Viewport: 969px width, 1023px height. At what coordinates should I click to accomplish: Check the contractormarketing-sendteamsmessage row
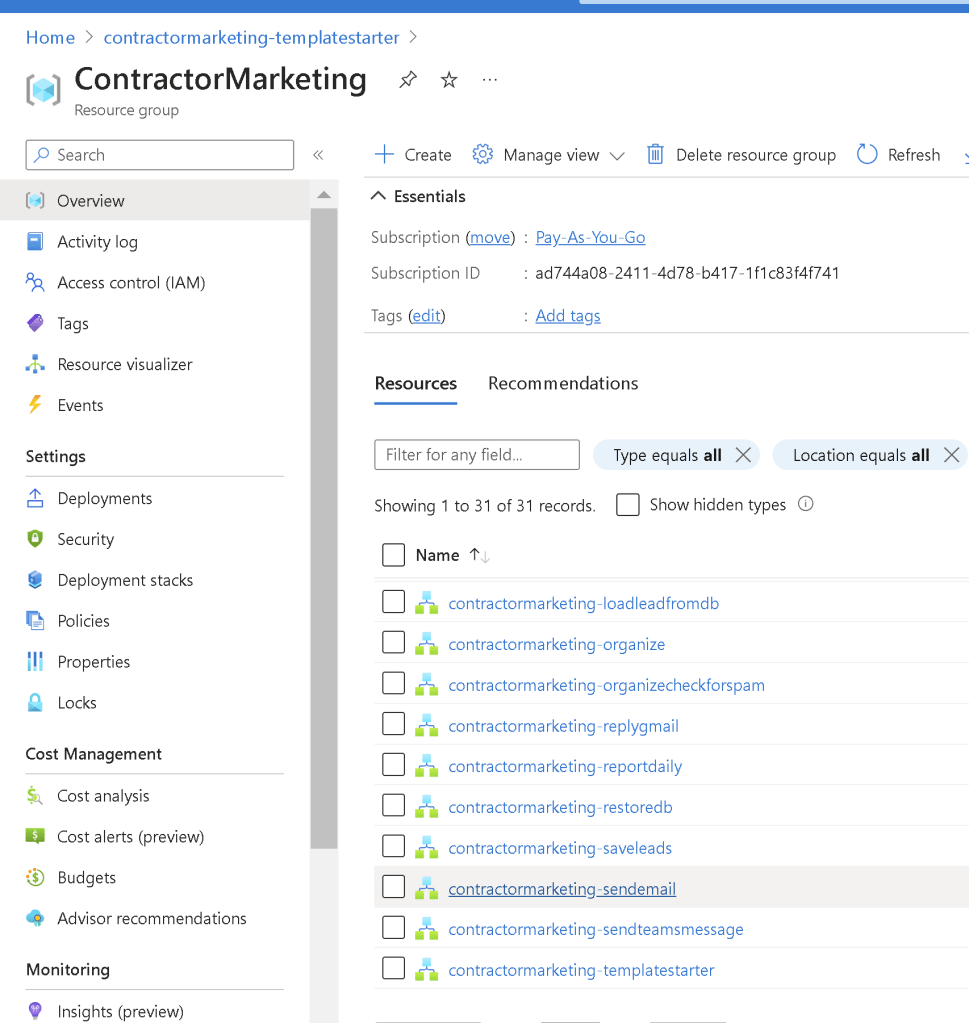[393, 928]
